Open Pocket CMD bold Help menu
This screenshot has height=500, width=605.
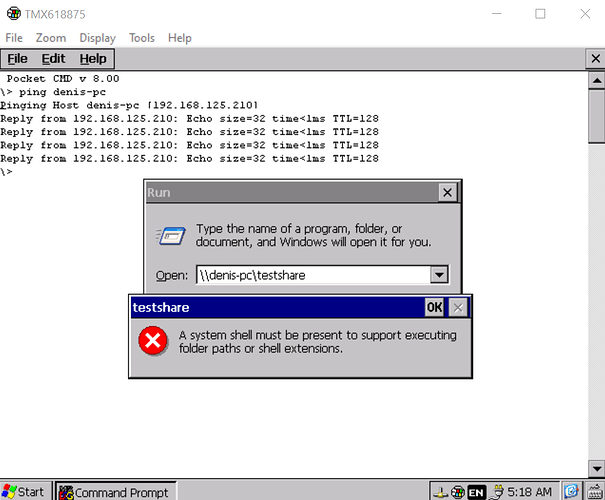[x=93, y=59]
